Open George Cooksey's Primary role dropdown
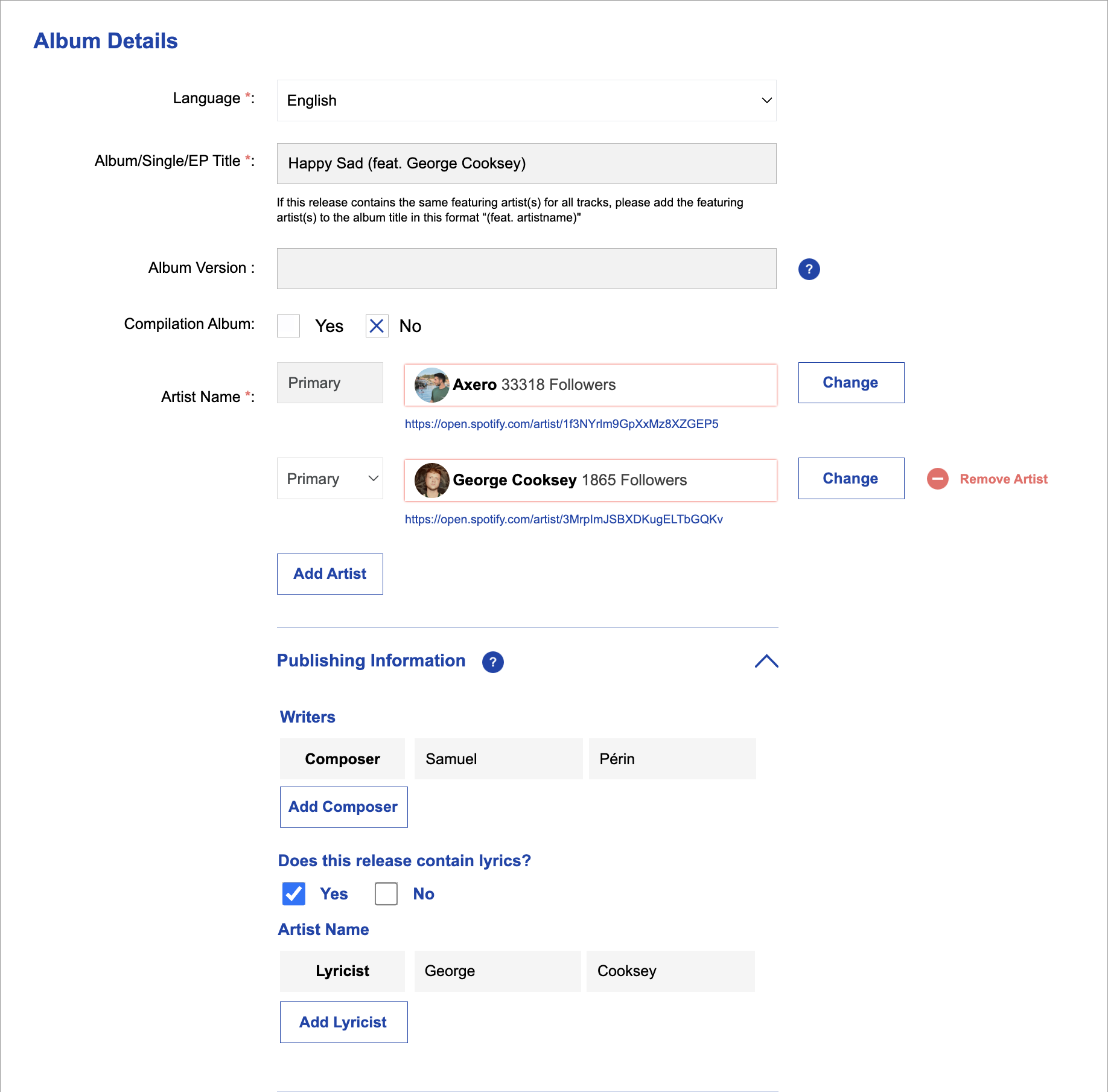The height and width of the screenshot is (1092, 1108). coord(330,479)
